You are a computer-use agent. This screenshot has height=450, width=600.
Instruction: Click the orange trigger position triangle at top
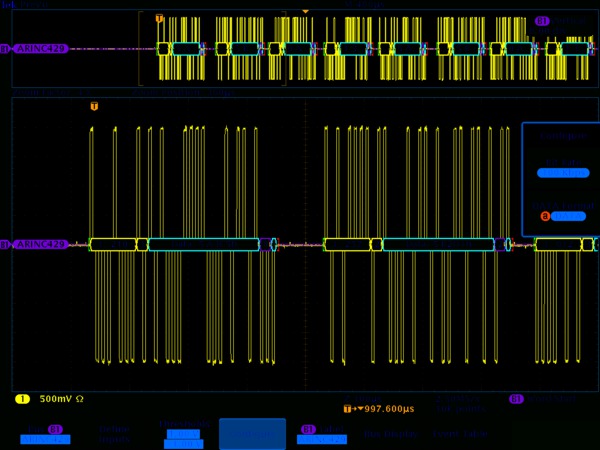[x=306, y=12]
